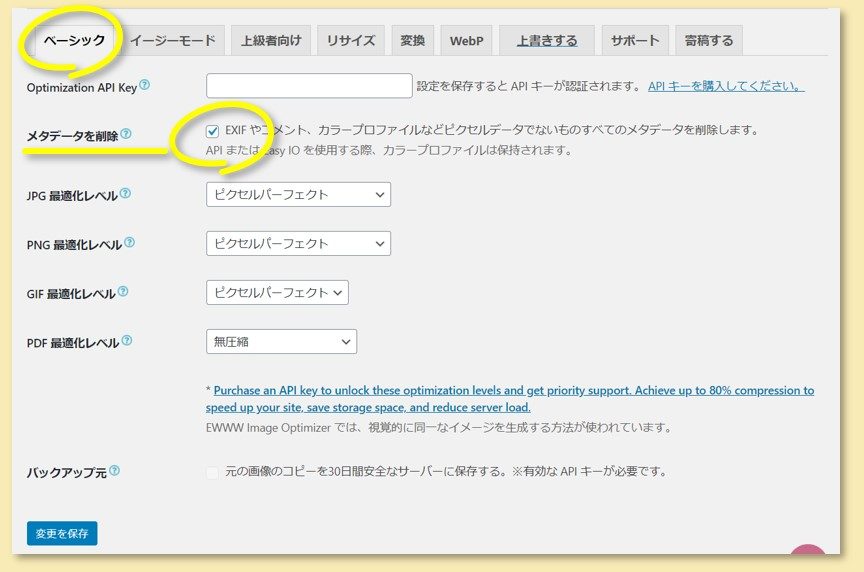Toggle the メタデータを削除 checkbox

tap(212, 131)
